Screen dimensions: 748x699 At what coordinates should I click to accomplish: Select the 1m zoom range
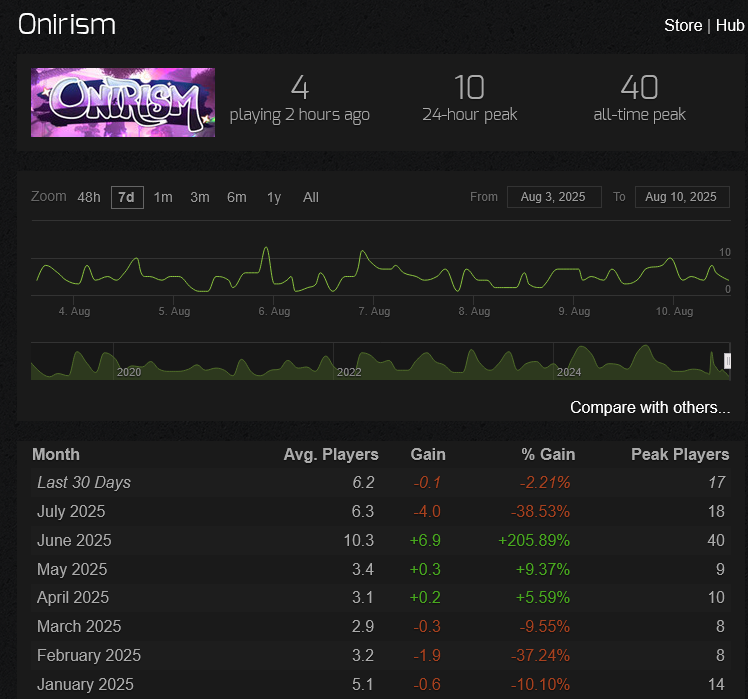(163, 197)
